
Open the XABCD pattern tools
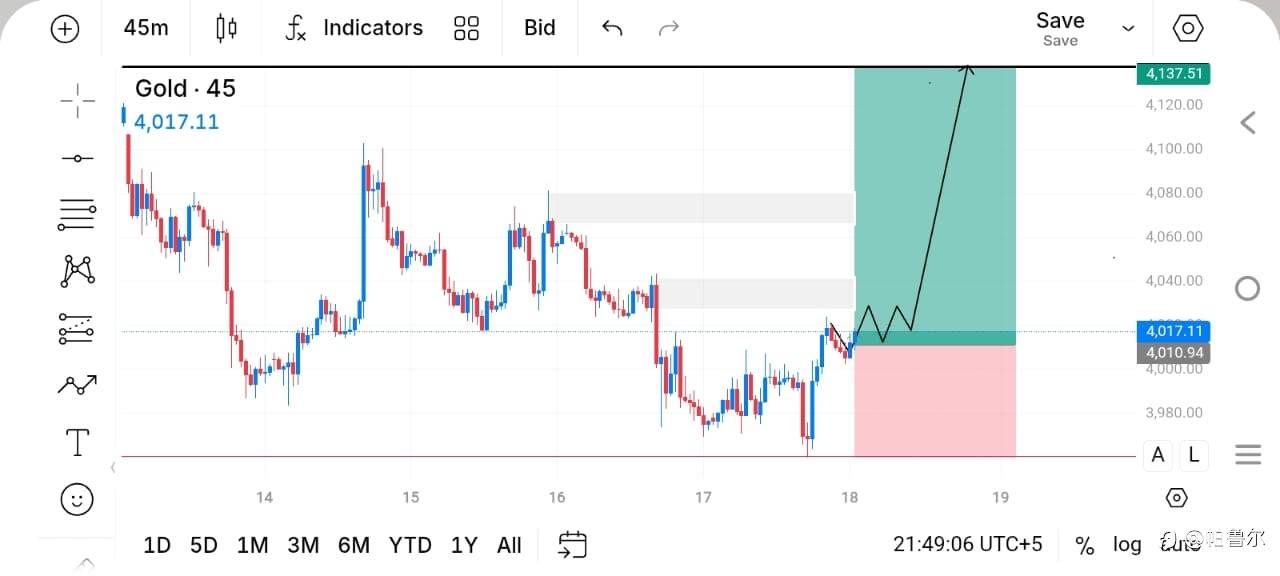tap(77, 270)
